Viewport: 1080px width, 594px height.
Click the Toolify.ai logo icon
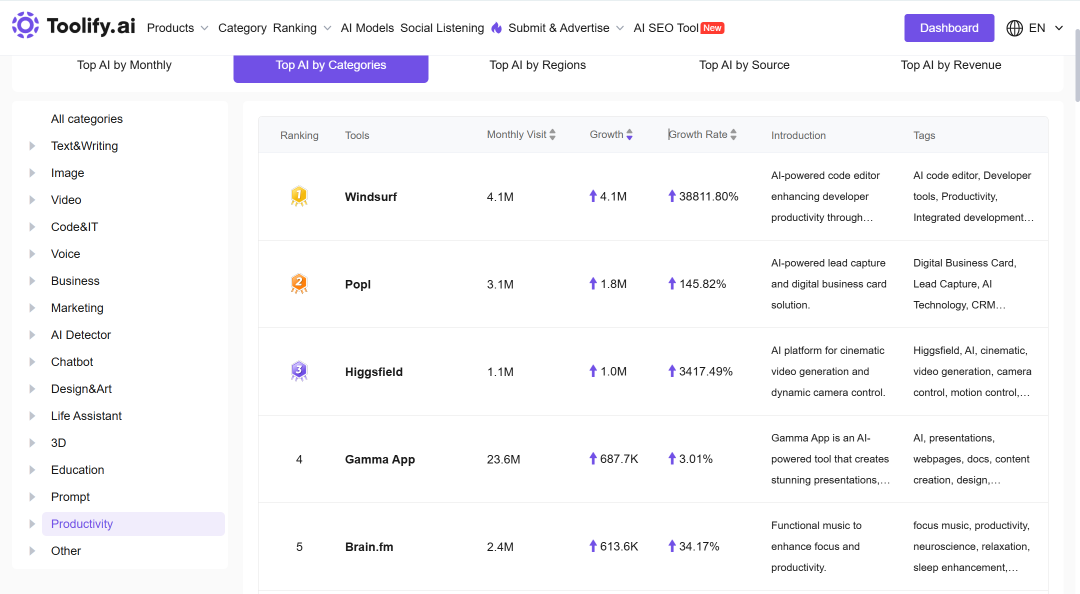point(25,25)
